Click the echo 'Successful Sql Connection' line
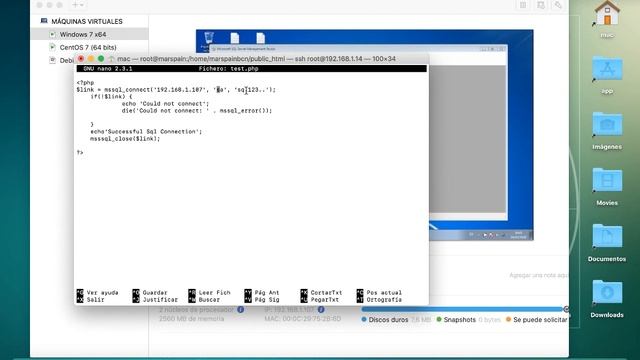 pos(146,131)
